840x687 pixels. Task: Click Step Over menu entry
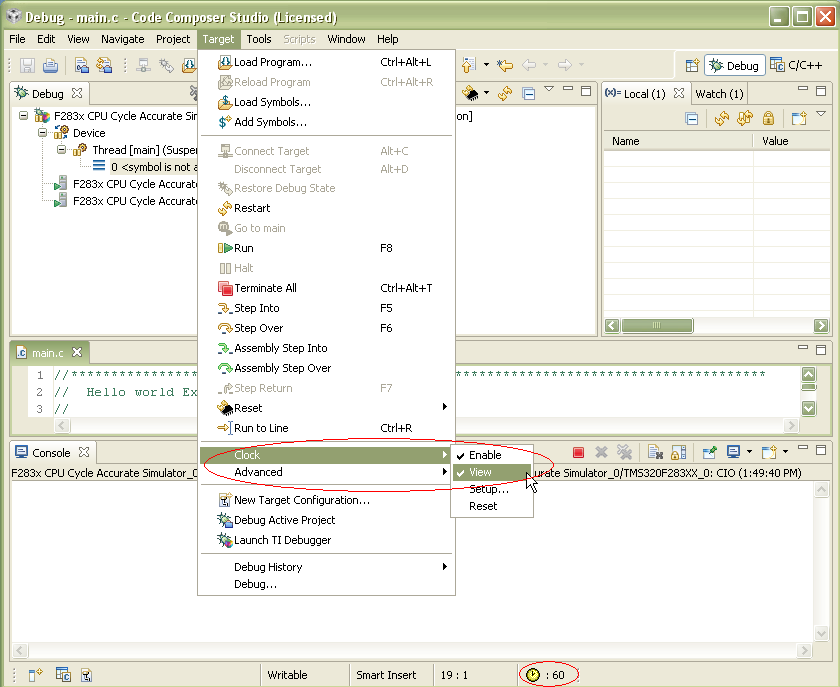tap(326, 328)
